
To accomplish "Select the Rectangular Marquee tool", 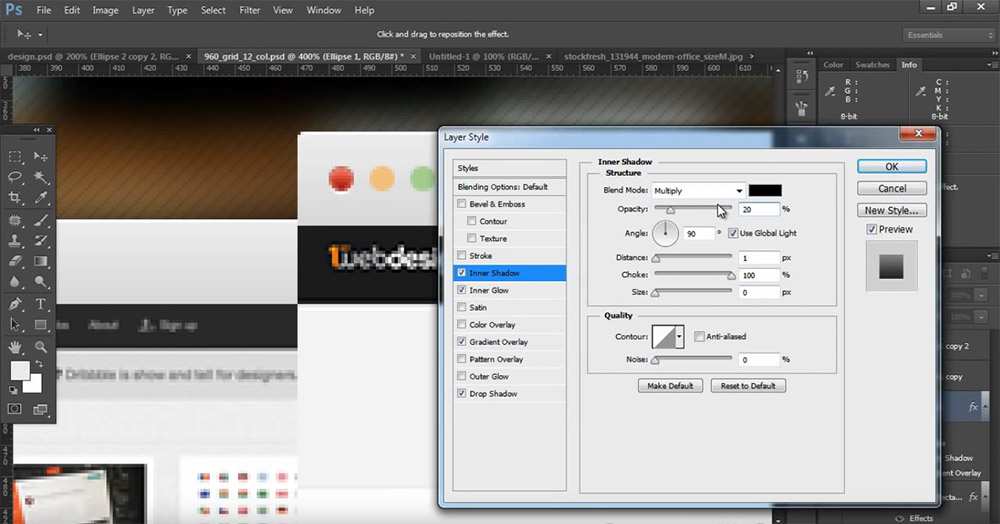I will click(x=16, y=157).
